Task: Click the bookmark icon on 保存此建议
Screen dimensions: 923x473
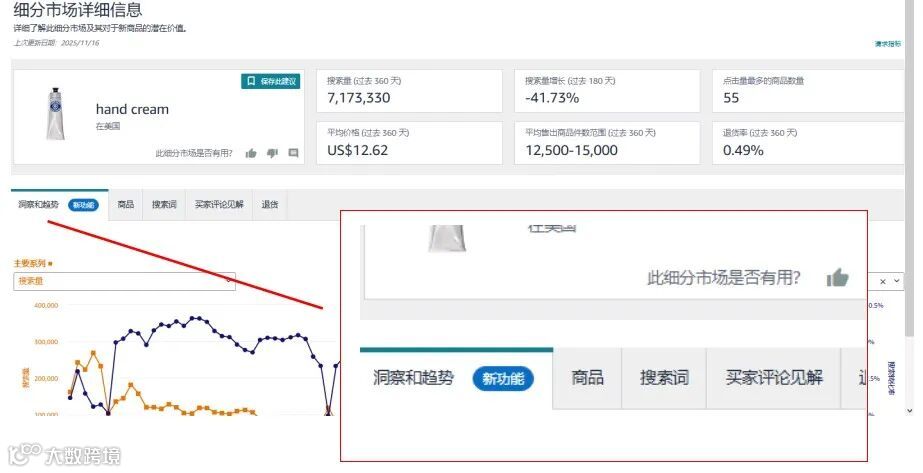Action: (251, 81)
